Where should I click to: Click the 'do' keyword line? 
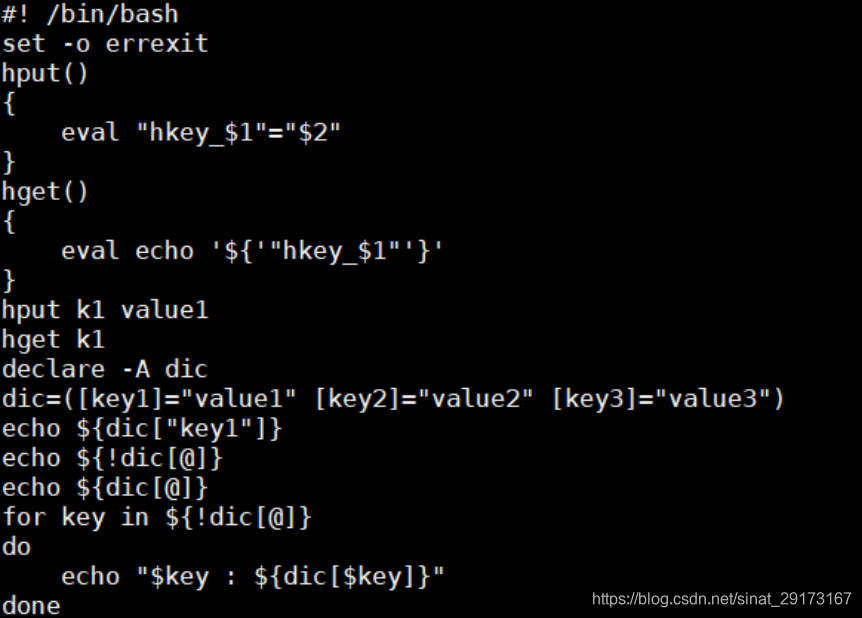17,547
